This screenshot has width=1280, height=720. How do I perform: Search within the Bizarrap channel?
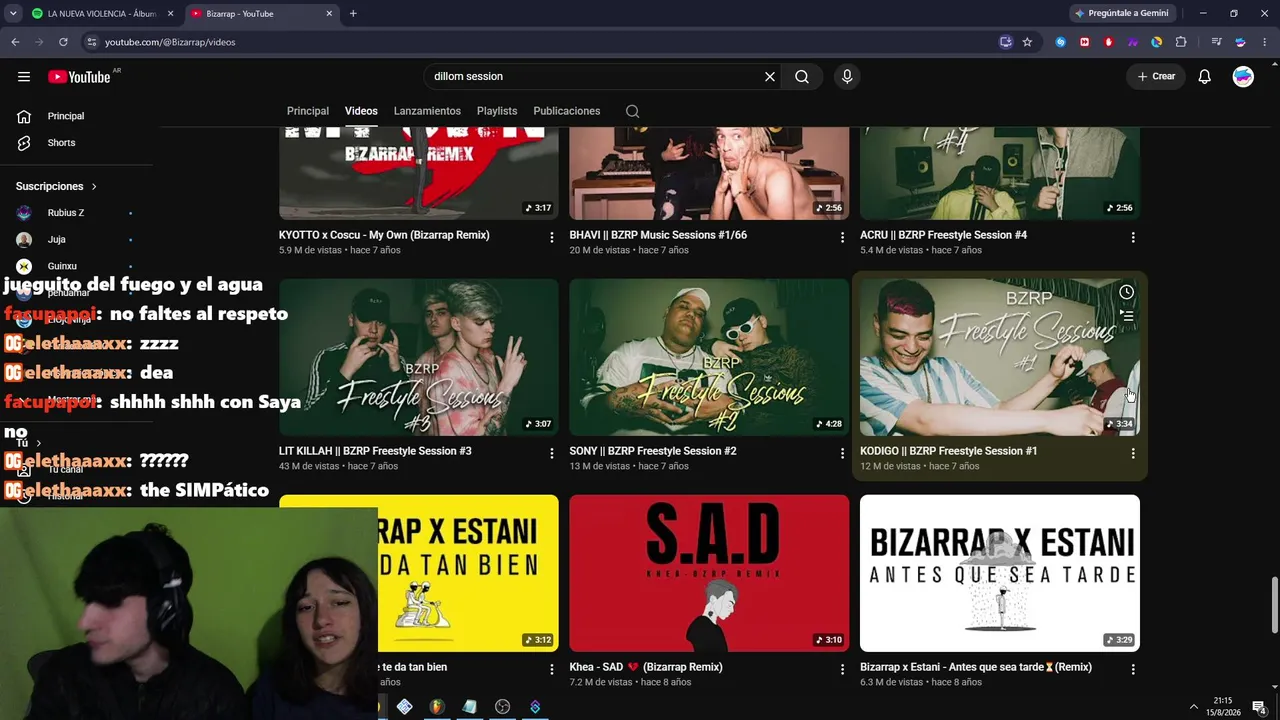[632, 111]
